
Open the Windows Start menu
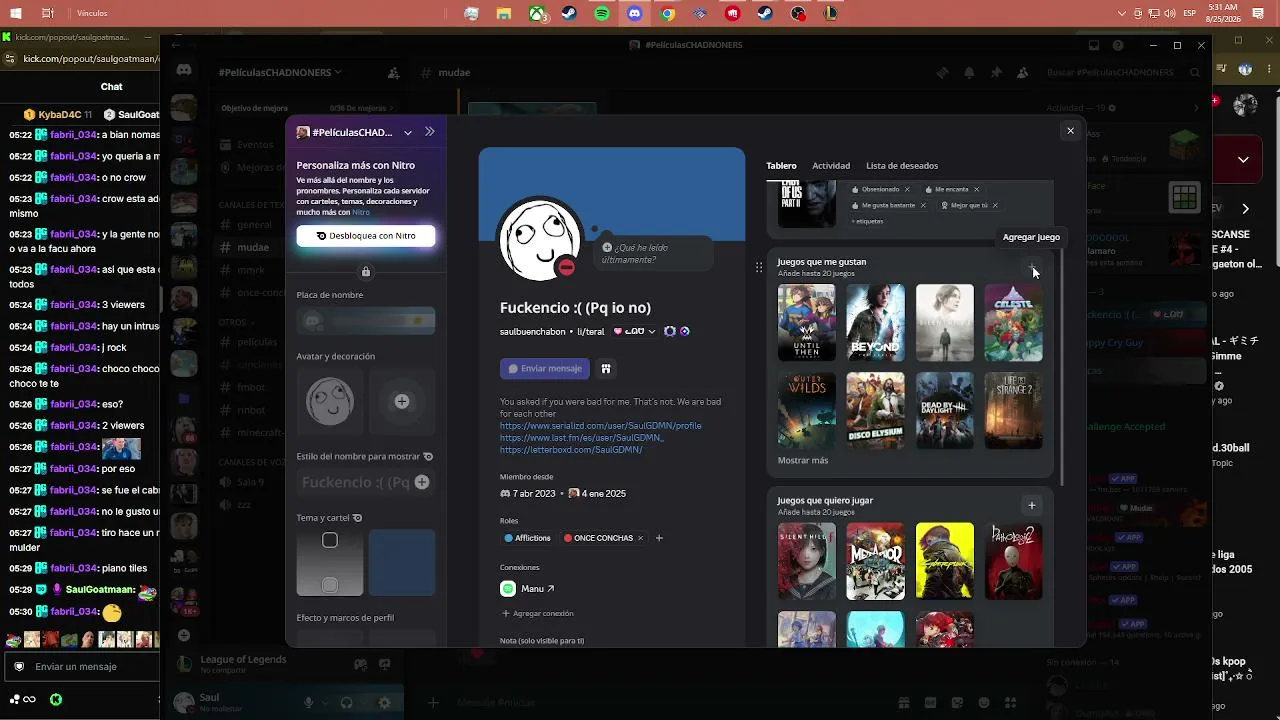[x=16, y=14]
